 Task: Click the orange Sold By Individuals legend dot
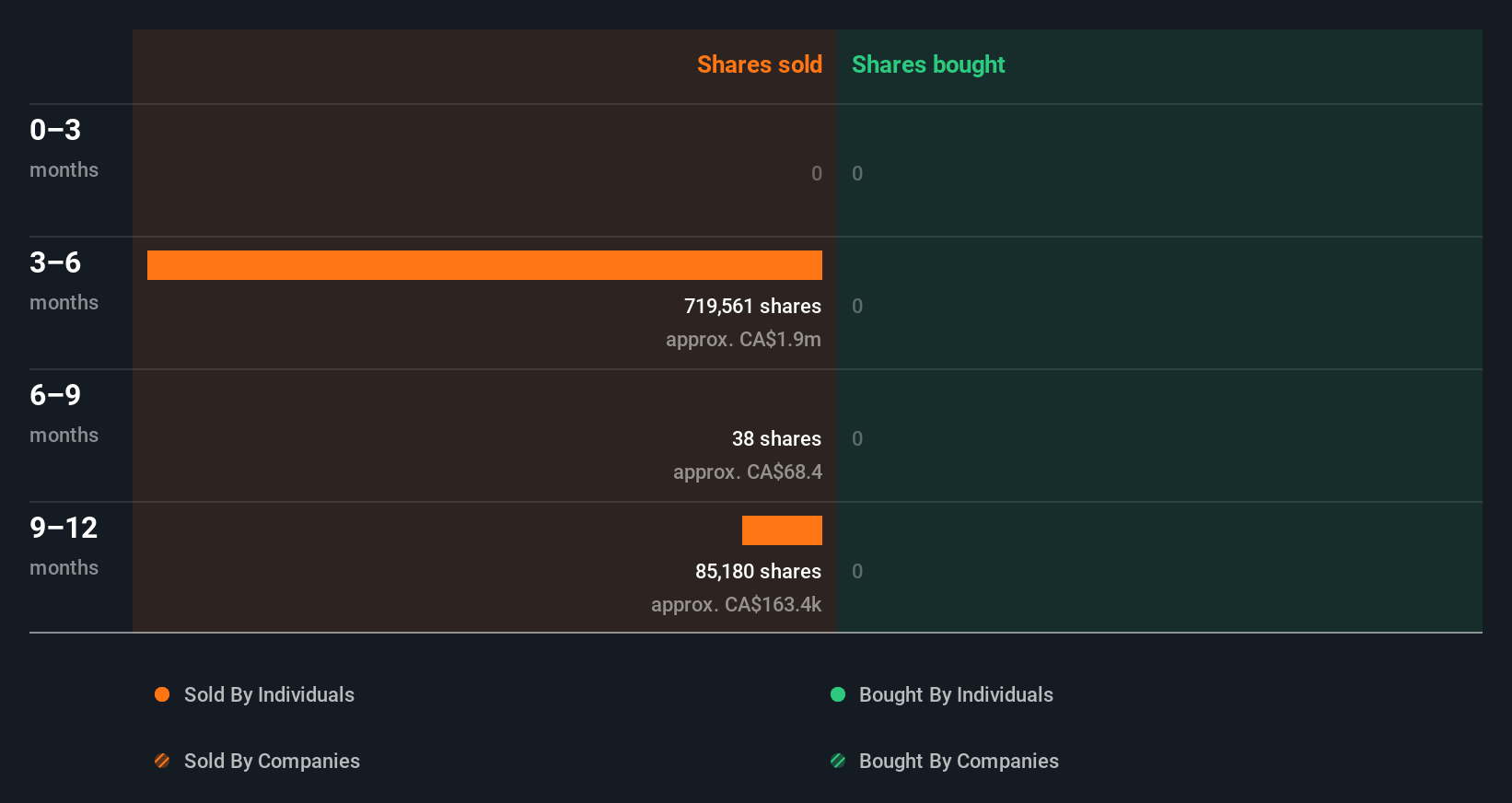click(162, 694)
